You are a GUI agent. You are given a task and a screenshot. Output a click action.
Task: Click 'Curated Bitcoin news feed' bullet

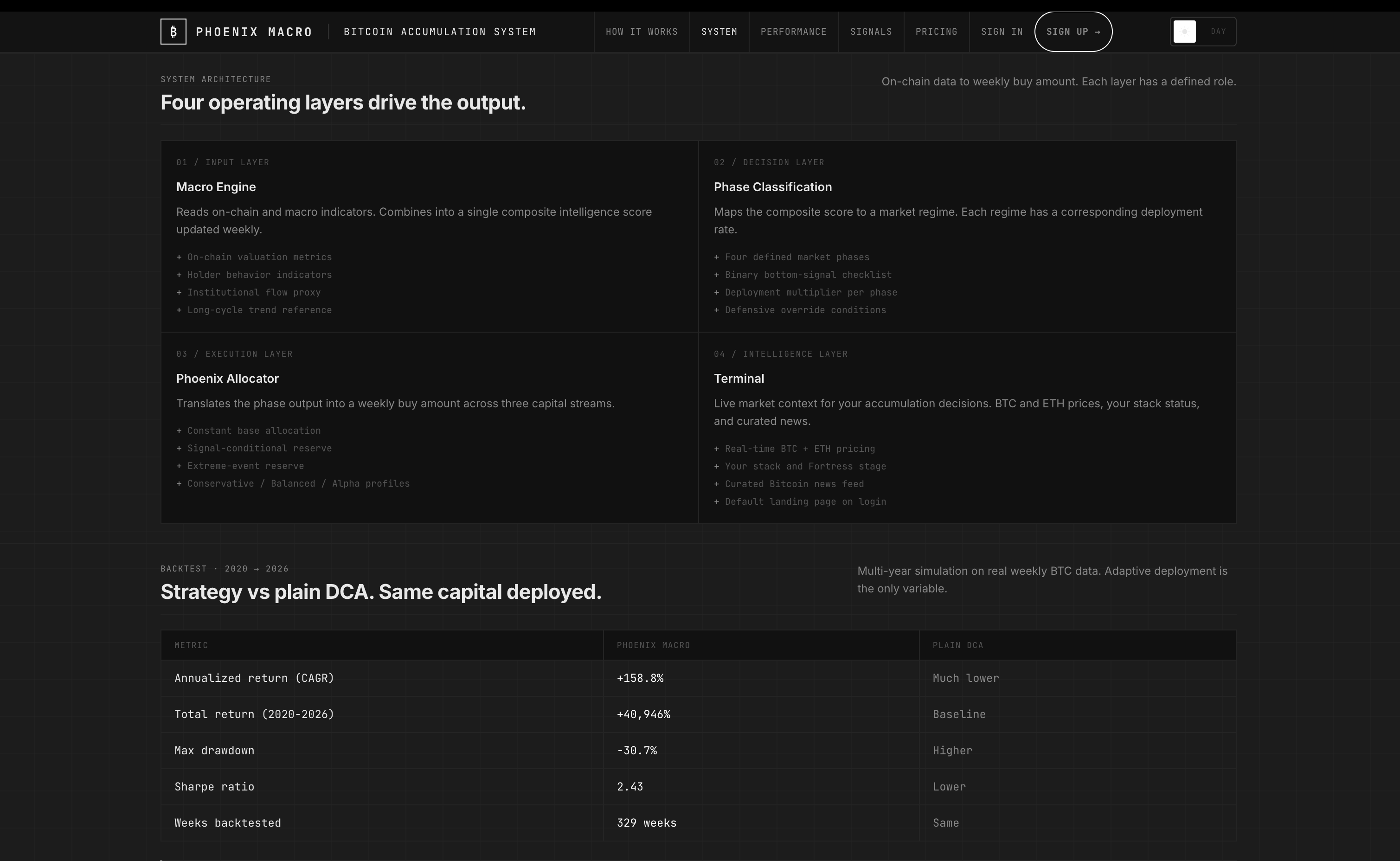789,485
